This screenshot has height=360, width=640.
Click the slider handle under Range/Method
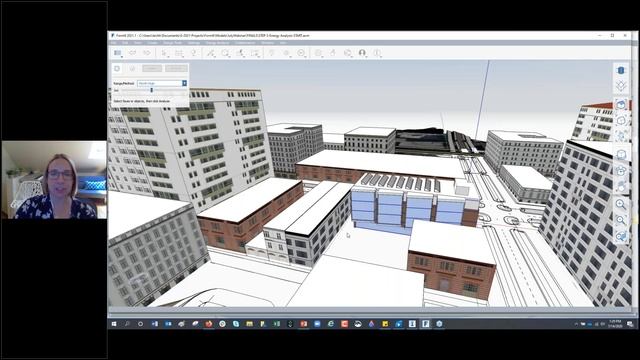(x=152, y=90)
